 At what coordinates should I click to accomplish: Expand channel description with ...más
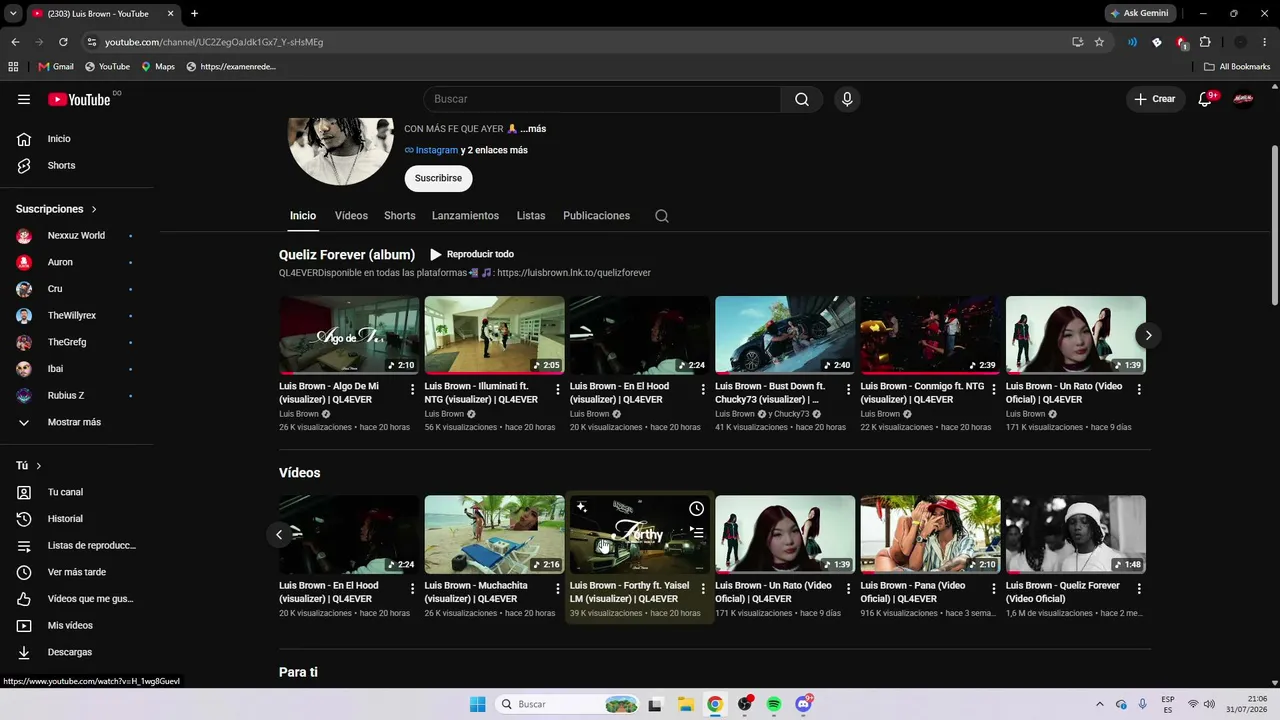tap(533, 129)
